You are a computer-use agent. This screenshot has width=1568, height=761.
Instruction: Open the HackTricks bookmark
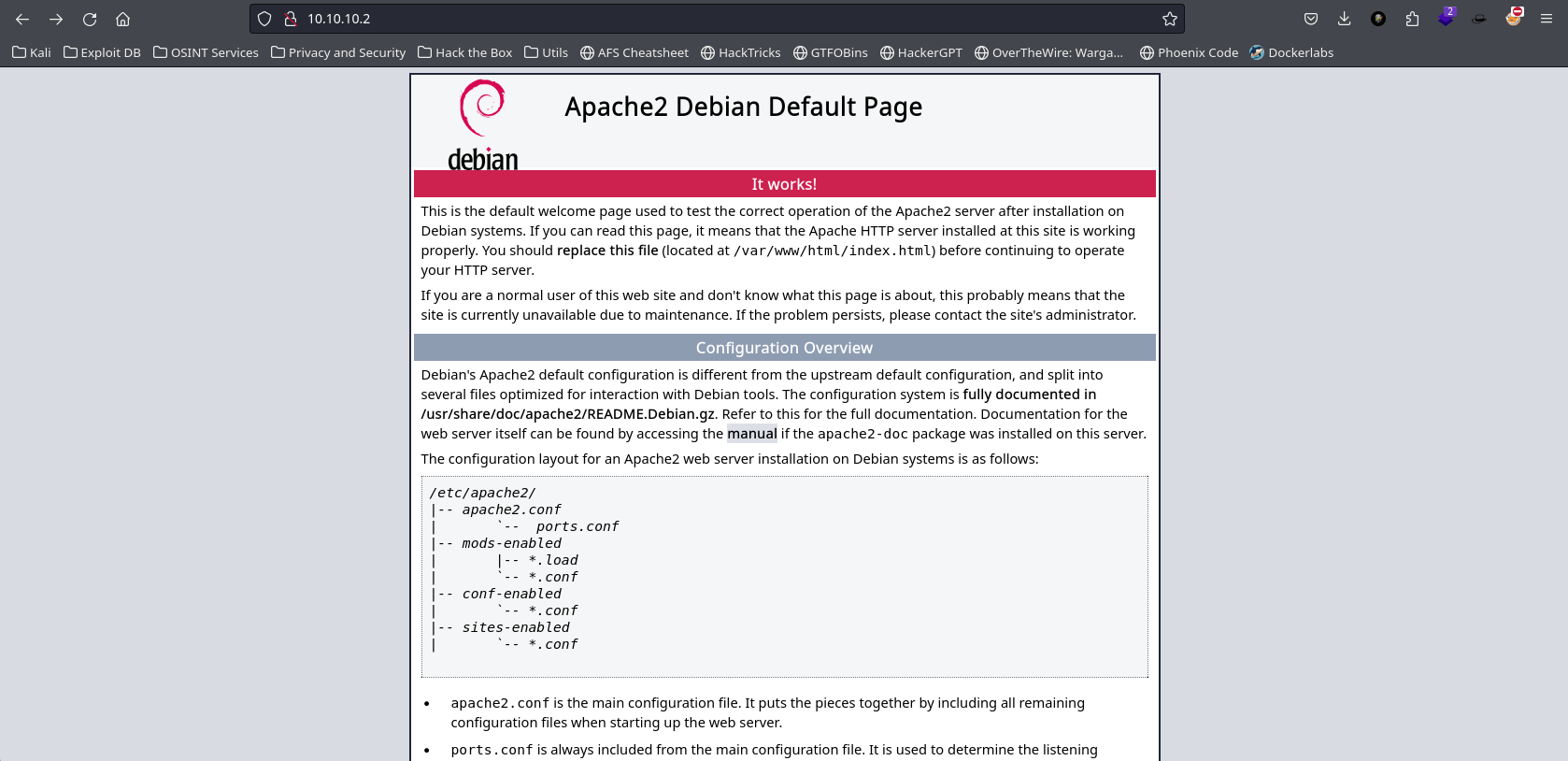(x=741, y=52)
